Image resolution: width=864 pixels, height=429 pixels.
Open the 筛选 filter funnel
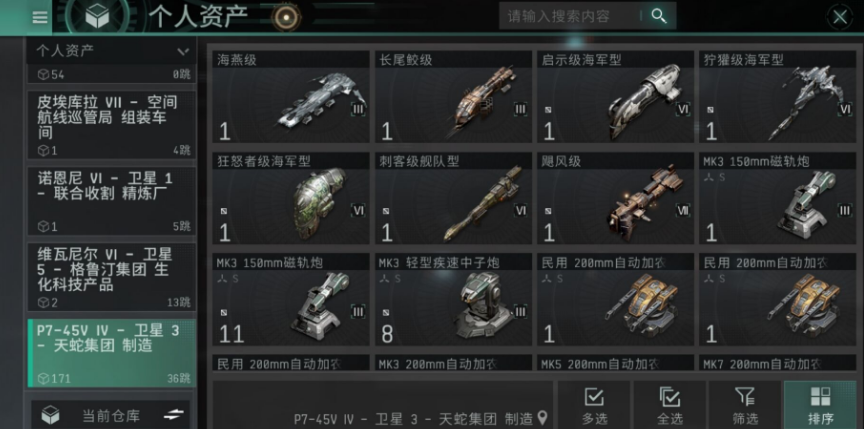(x=746, y=405)
